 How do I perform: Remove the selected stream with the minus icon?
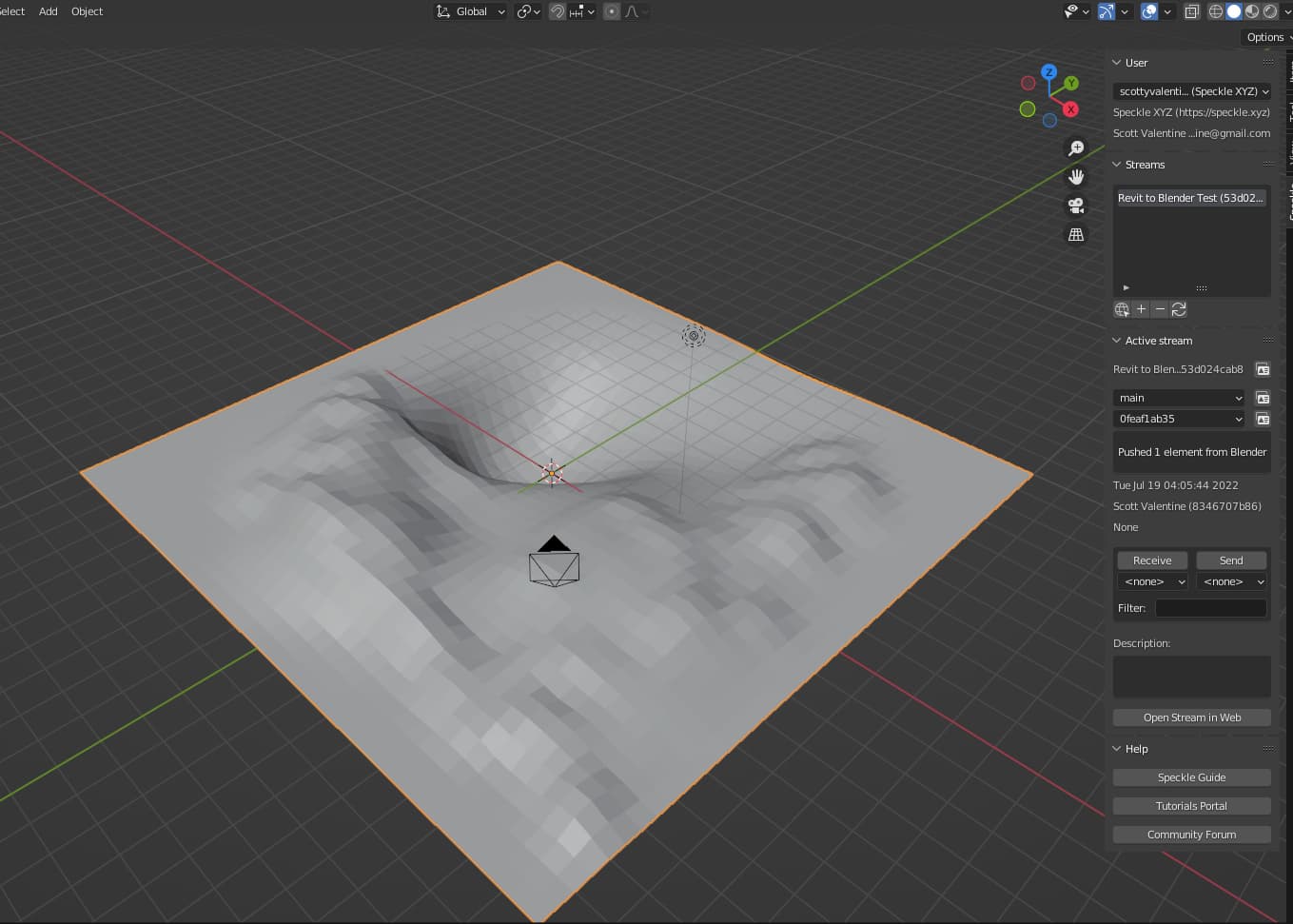1160,309
